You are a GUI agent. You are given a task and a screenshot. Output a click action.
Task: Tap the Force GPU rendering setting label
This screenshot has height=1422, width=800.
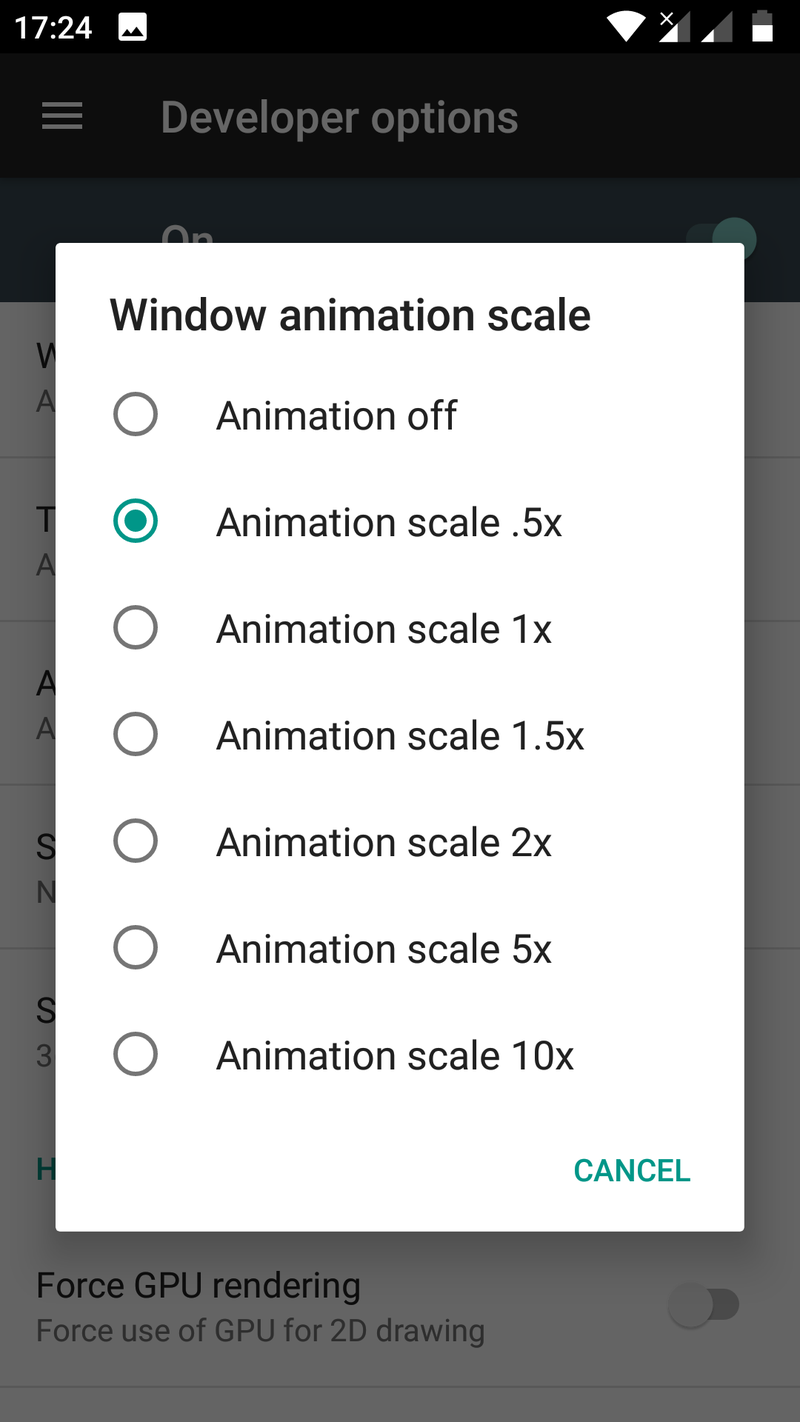tap(198, 1286)
